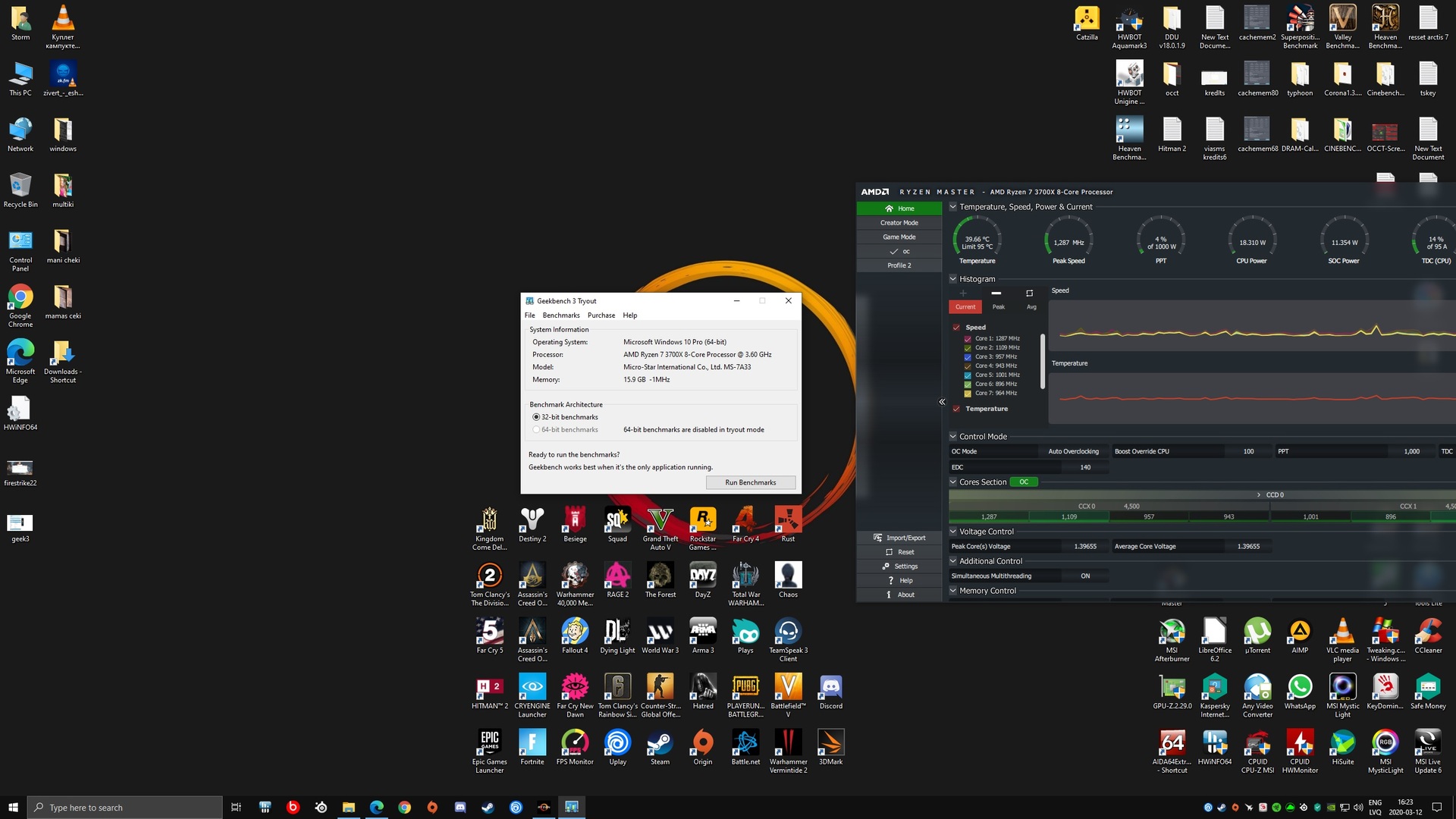Open Grand Theft Auto V shortcut
This screenshot has width=1456, height=819.
pos(660,529)
